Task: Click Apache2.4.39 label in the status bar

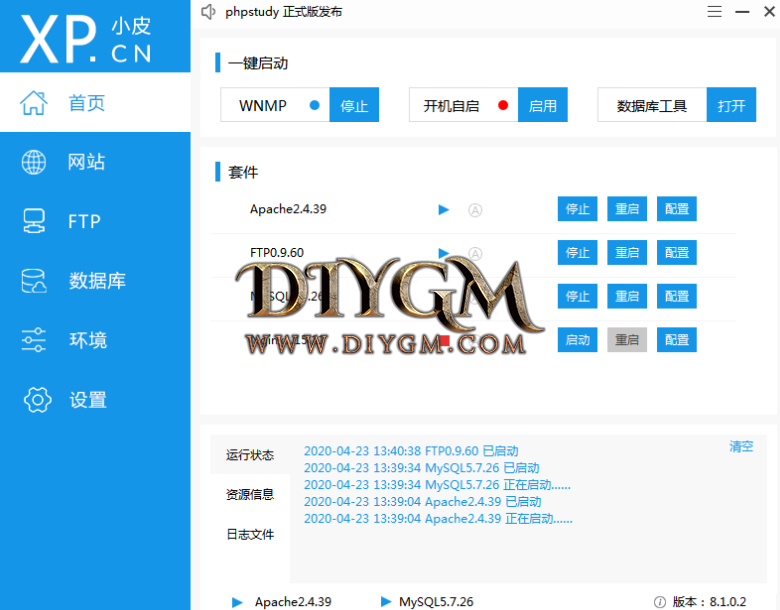Action: pyautogui.click(x=293, y=602)
